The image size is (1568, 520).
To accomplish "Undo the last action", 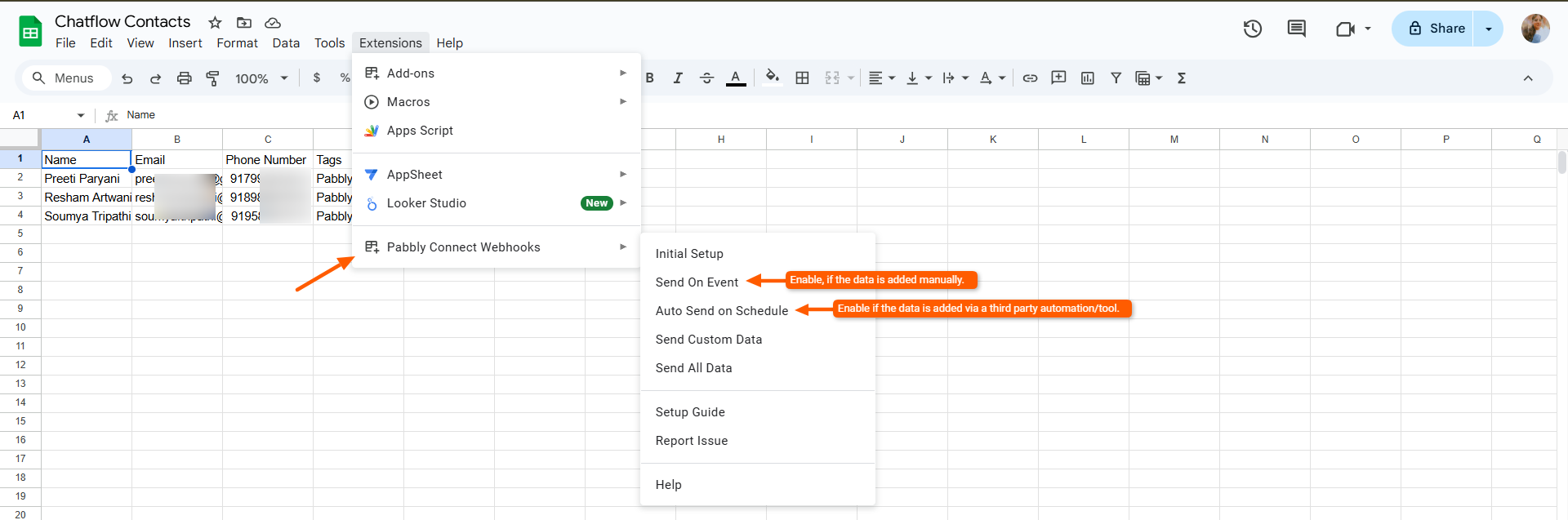I will coord(127,78).
